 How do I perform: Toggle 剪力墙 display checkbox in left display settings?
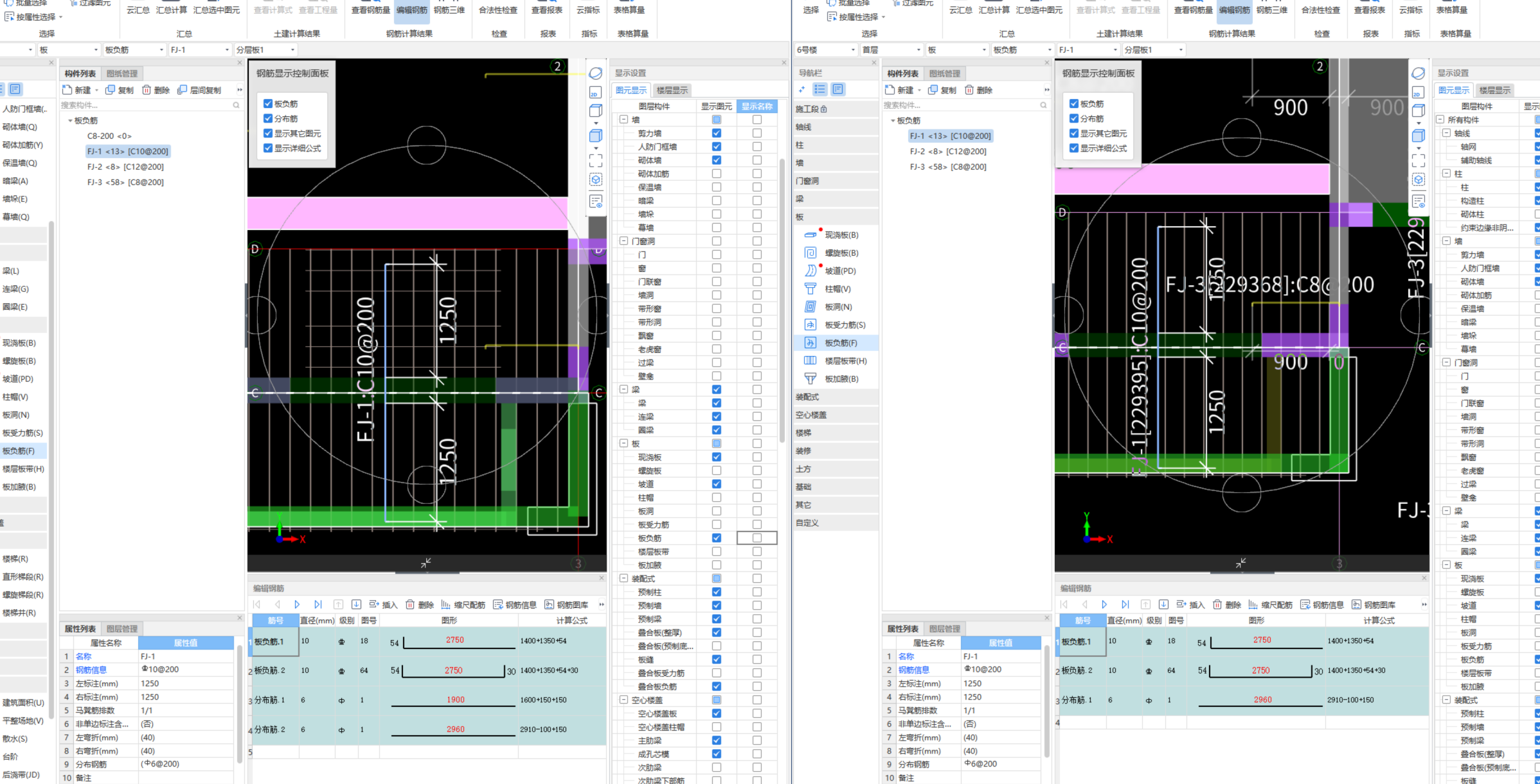[x=717, y=133]
